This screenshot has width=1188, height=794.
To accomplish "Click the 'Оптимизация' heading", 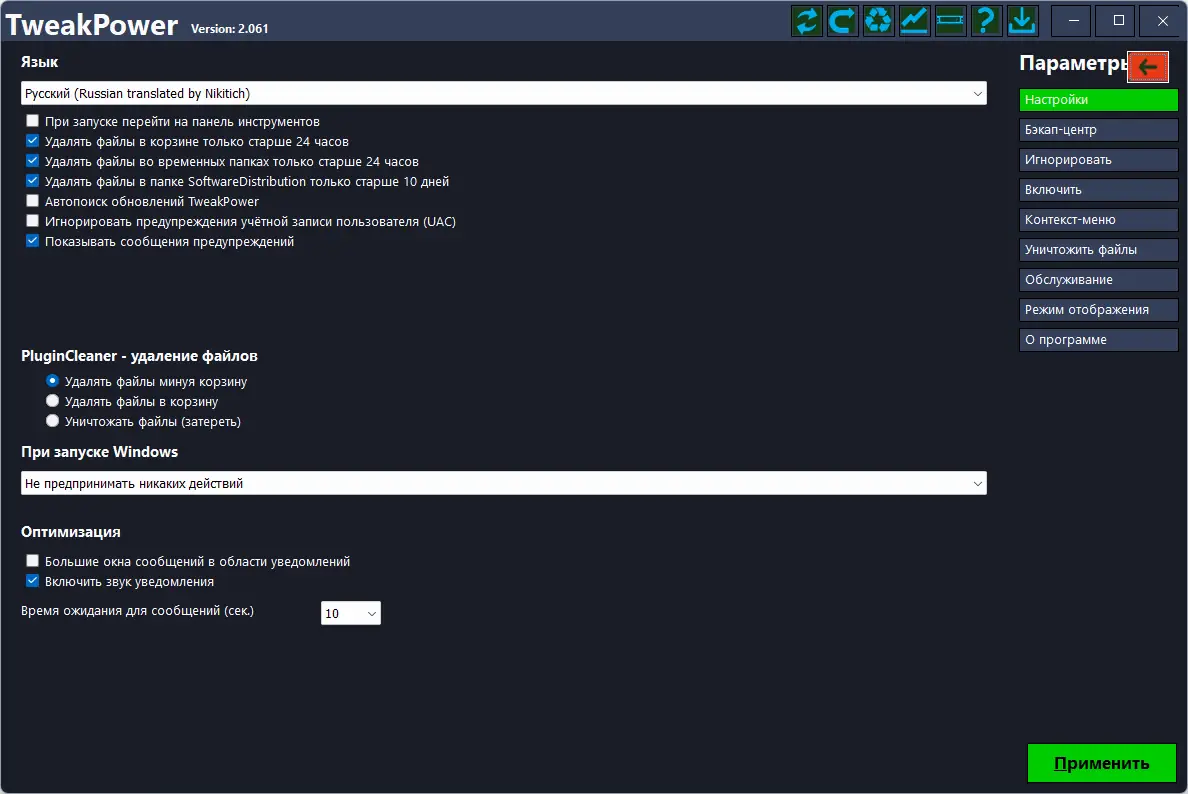I will click(70, 532).
